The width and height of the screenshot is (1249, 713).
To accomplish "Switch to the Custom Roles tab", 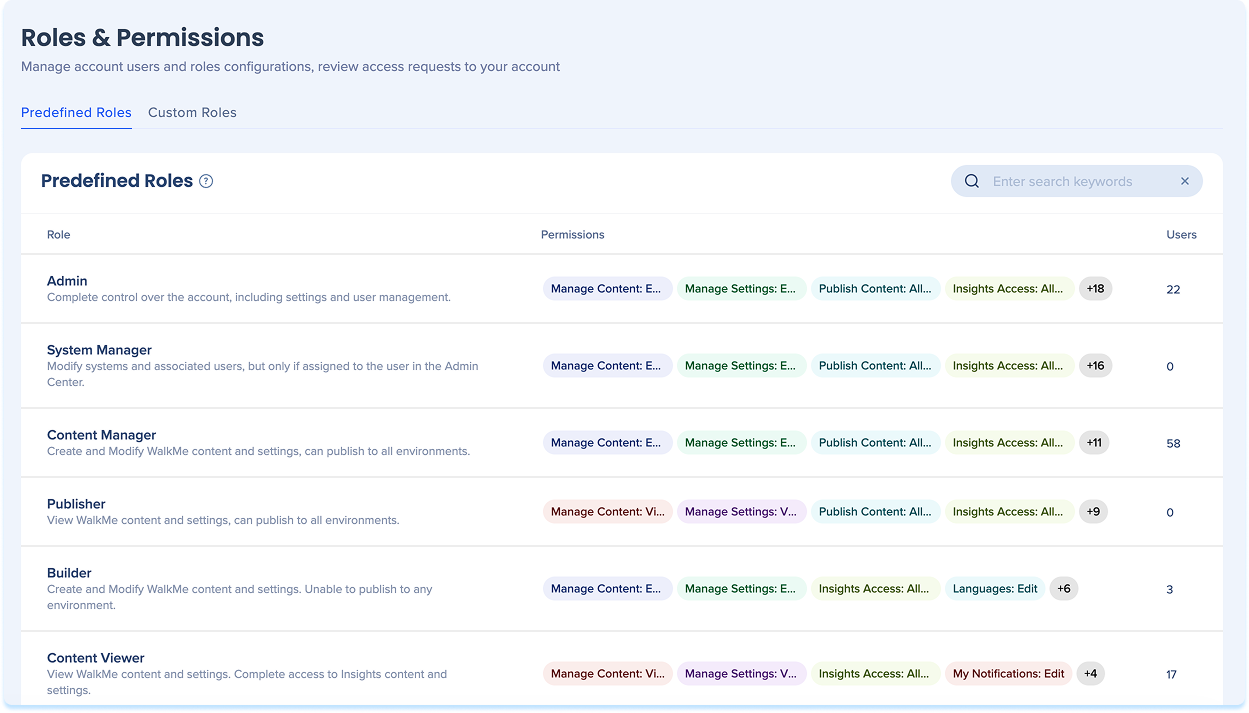I will click(x=192, y=113).
